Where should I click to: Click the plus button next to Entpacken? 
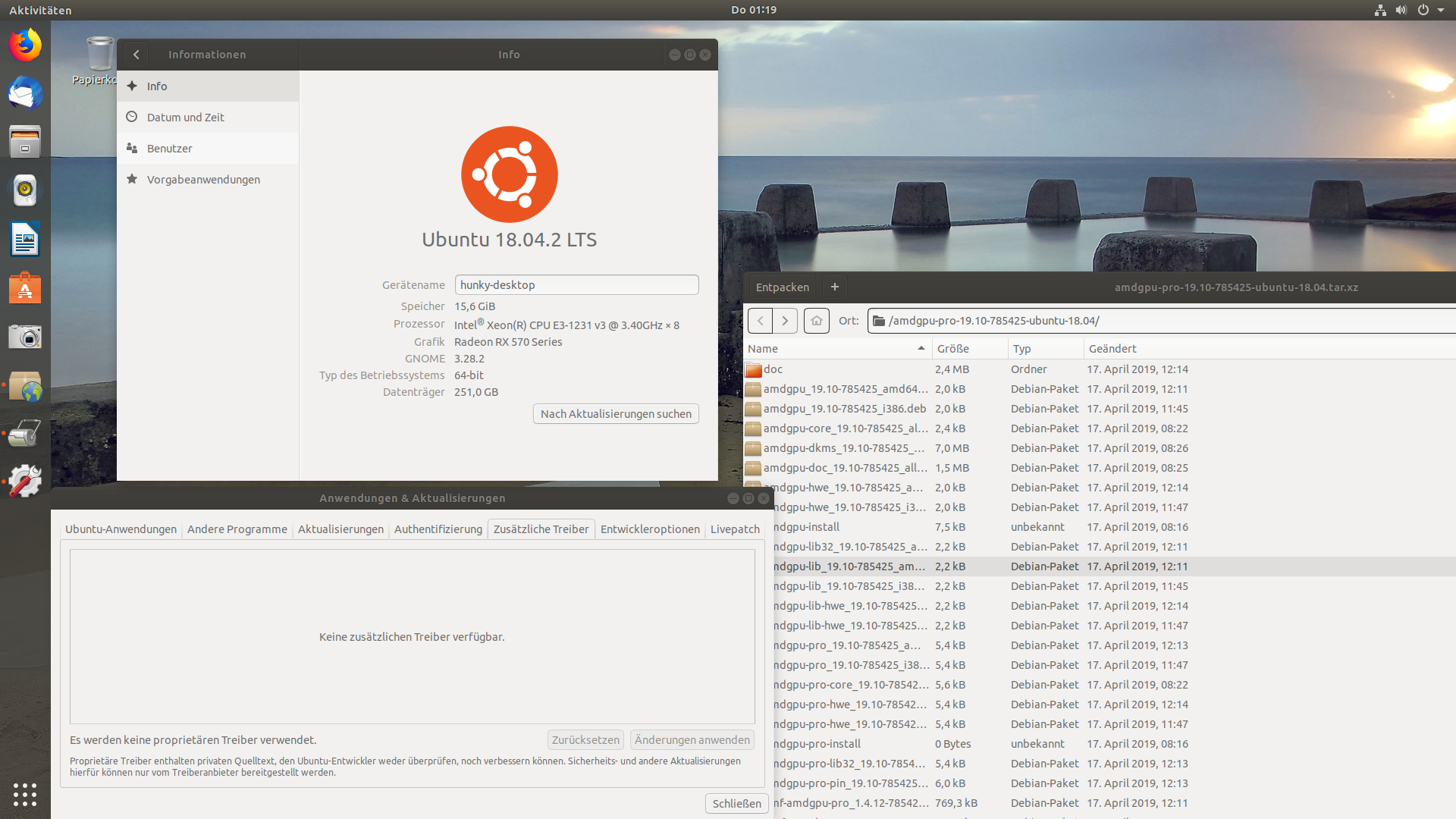(834, 287)
